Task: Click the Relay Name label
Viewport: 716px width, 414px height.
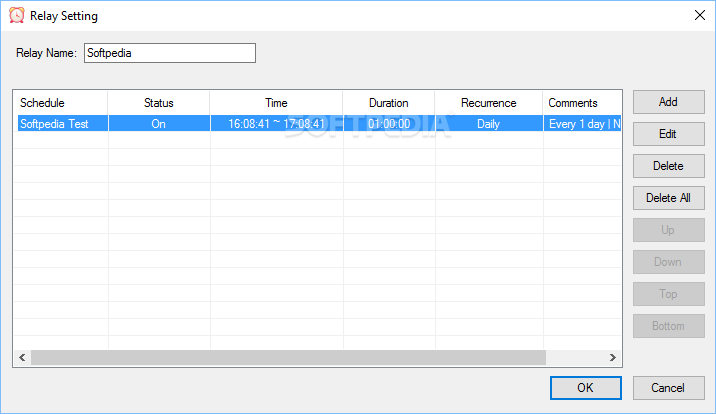Action: [46, 53]
